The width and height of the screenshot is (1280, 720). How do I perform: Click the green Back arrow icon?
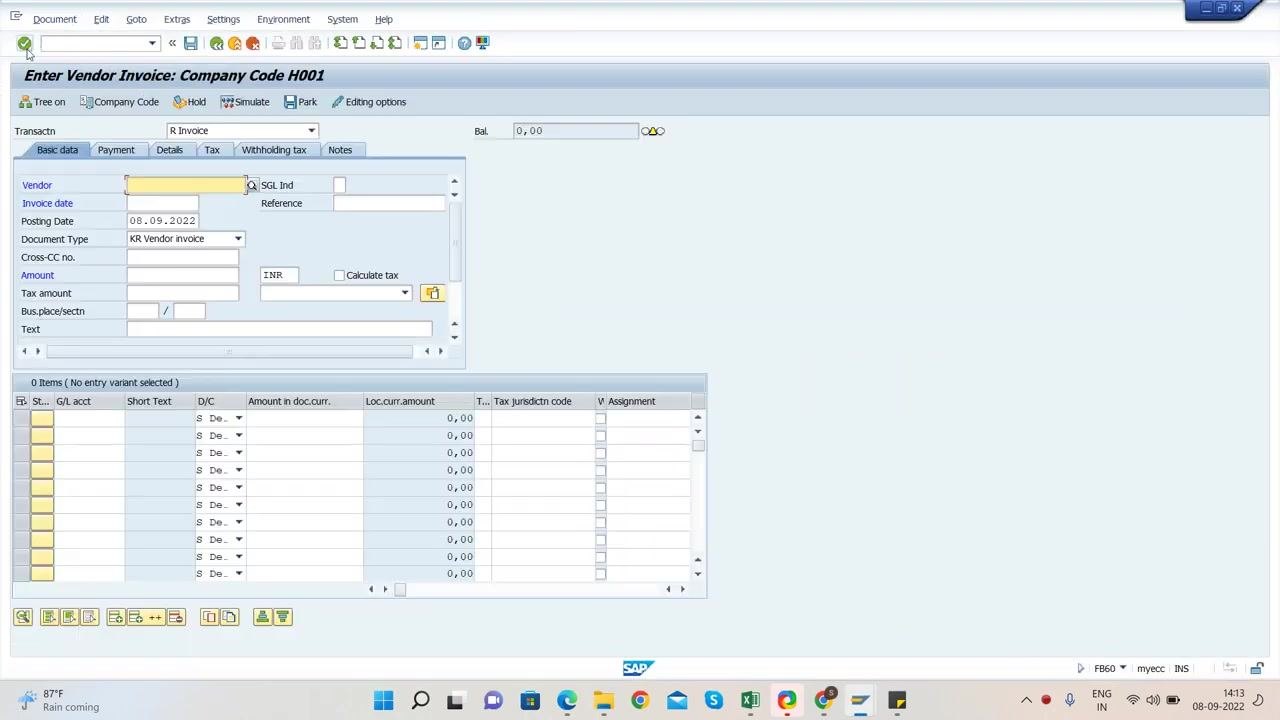216,43
